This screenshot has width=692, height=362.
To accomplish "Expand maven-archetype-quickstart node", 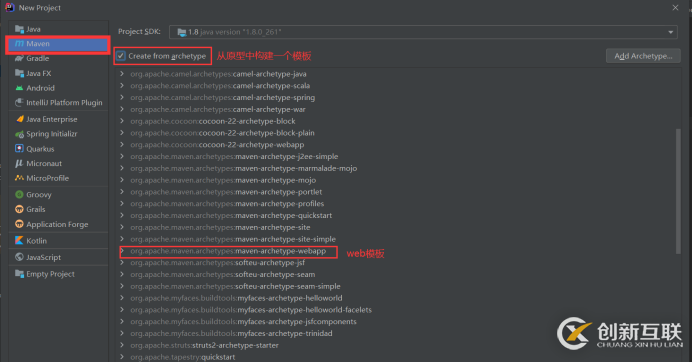I will tap(122, 215).
